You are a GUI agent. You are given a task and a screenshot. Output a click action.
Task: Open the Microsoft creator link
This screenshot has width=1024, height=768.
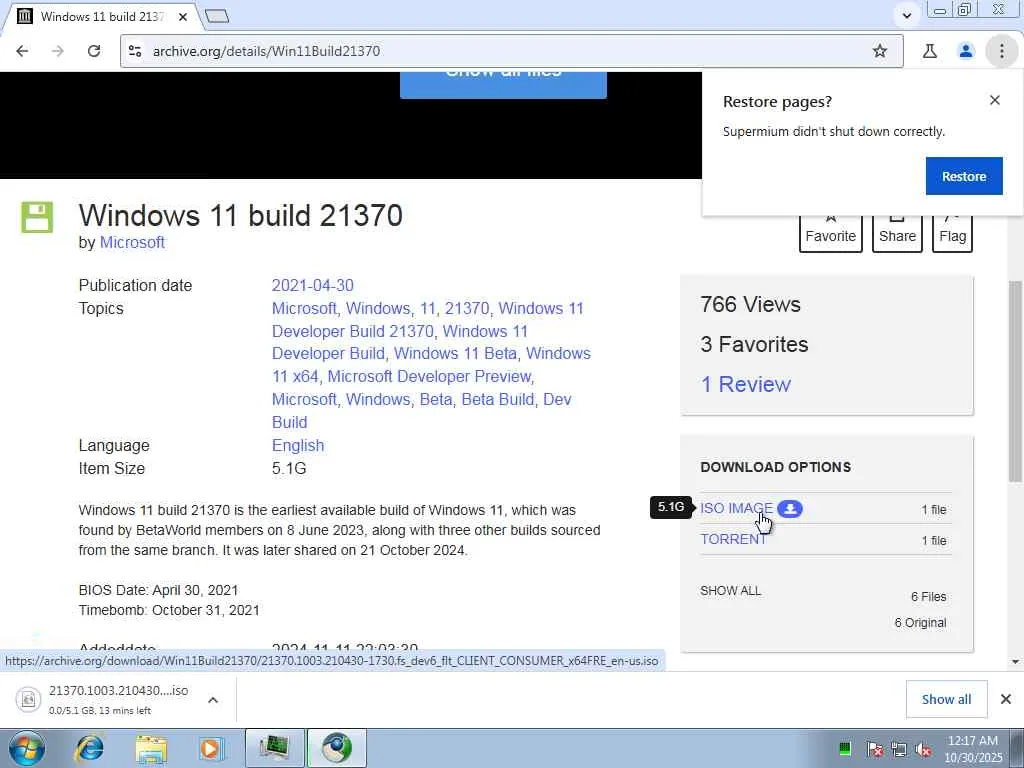click(132, 242)
